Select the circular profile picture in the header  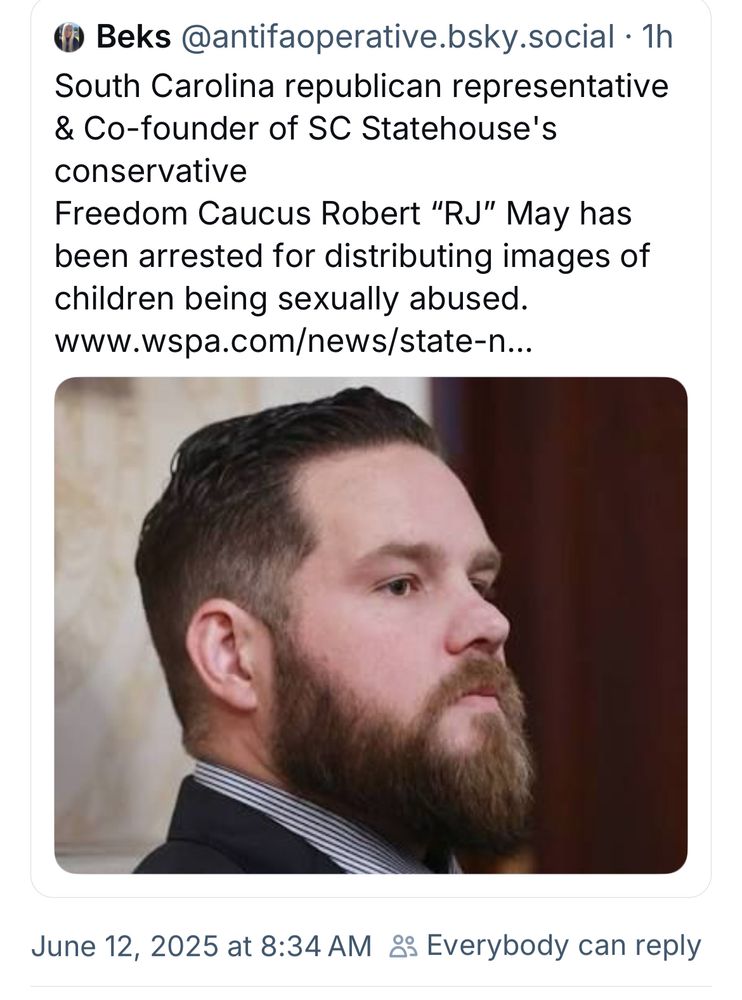[x=68, y=38]
